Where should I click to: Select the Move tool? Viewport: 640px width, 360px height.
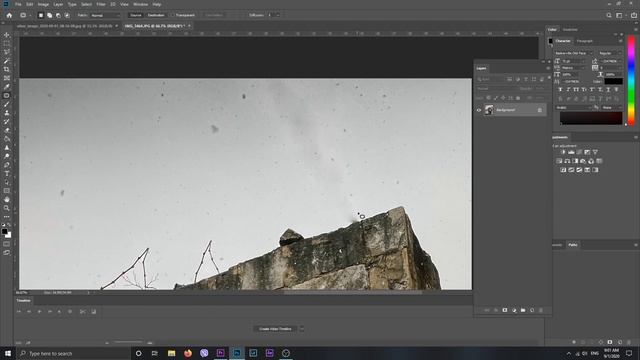point(7,35)
